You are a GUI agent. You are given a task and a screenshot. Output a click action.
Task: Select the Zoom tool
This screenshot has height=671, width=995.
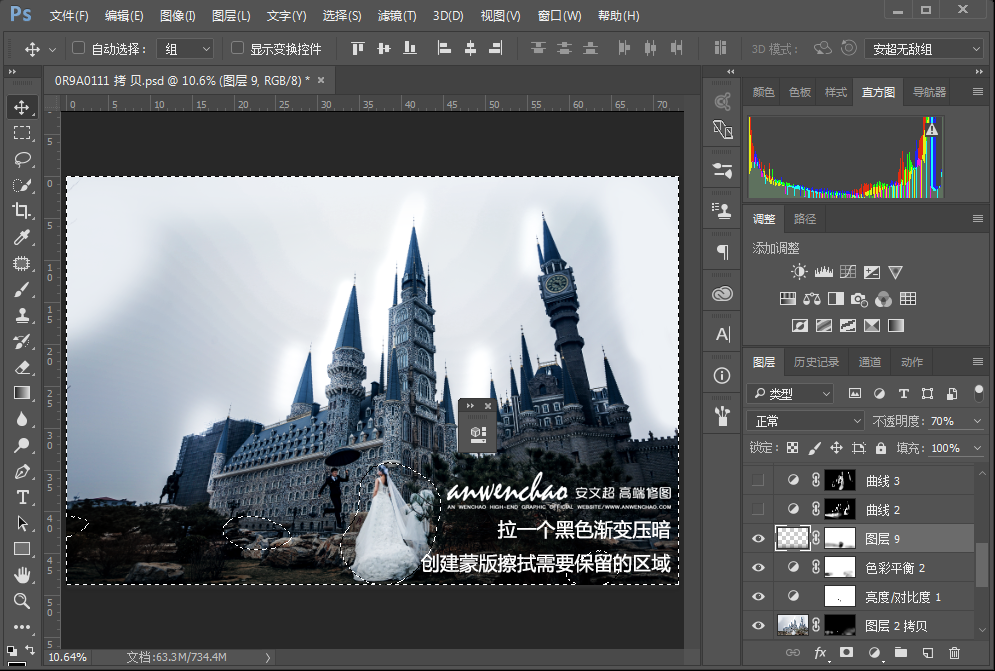click(x=22, y=601)
